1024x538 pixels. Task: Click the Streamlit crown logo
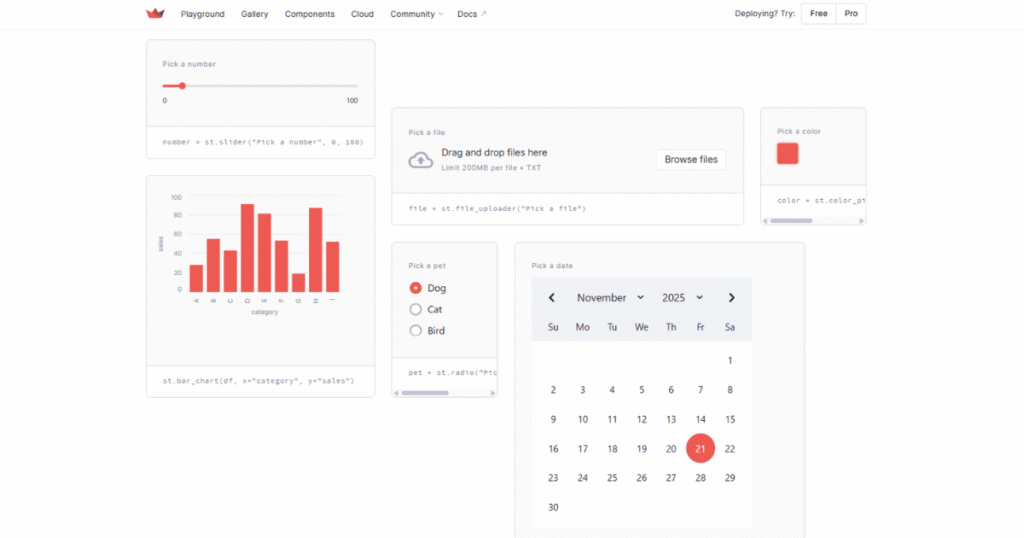coord(155,14)
